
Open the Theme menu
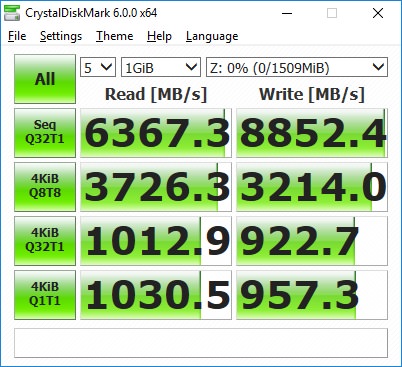pyautogui.click(x=115, y=36)
